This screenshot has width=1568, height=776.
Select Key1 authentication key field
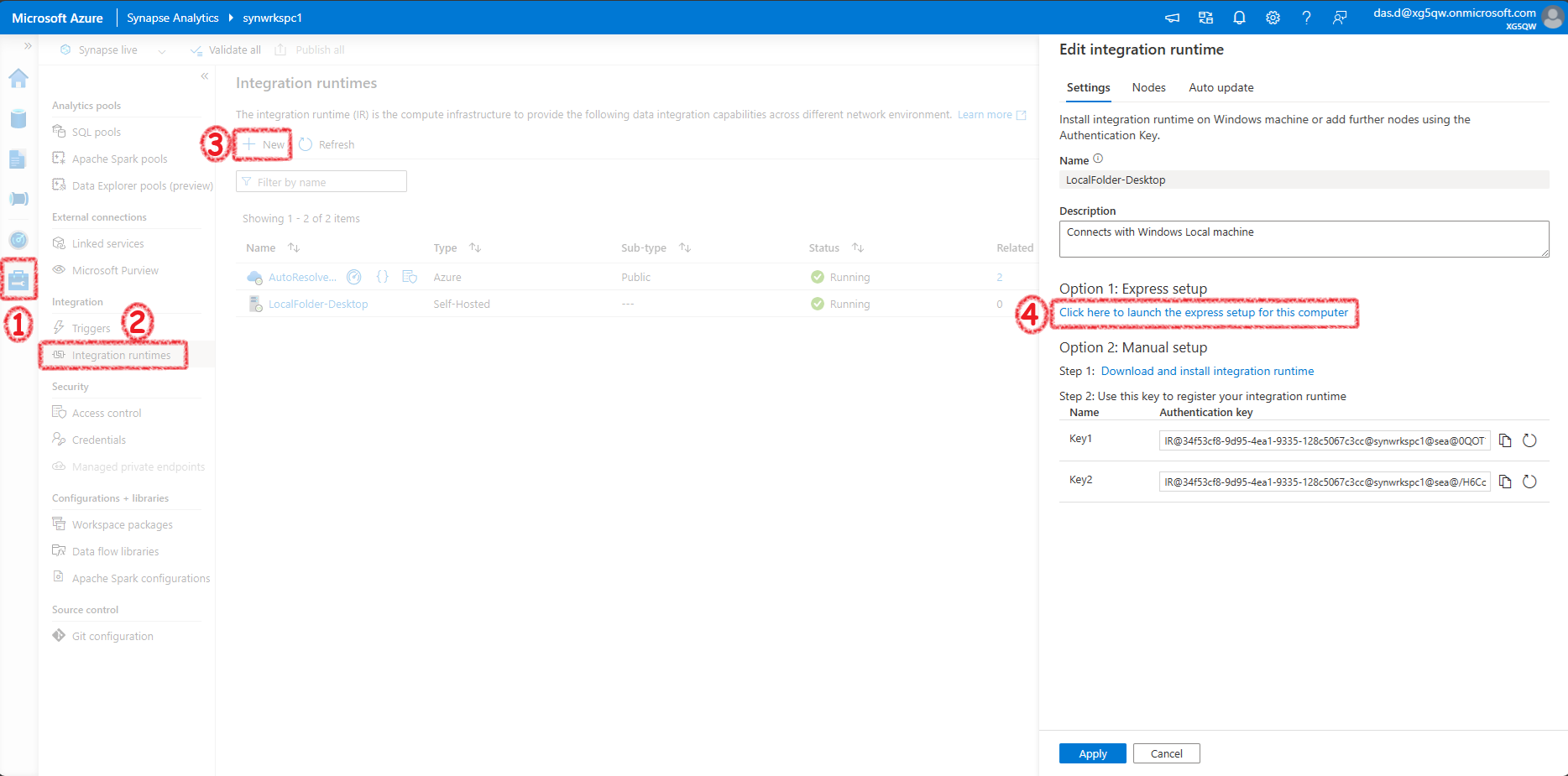[x=1325, y=440]
